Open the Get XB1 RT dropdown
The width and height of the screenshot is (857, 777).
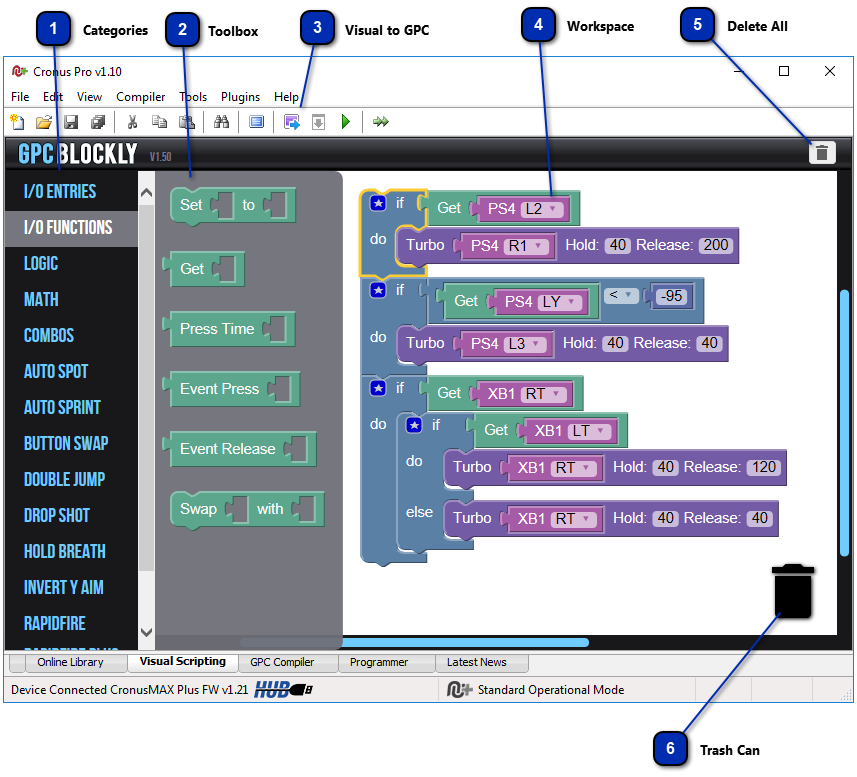543,394
